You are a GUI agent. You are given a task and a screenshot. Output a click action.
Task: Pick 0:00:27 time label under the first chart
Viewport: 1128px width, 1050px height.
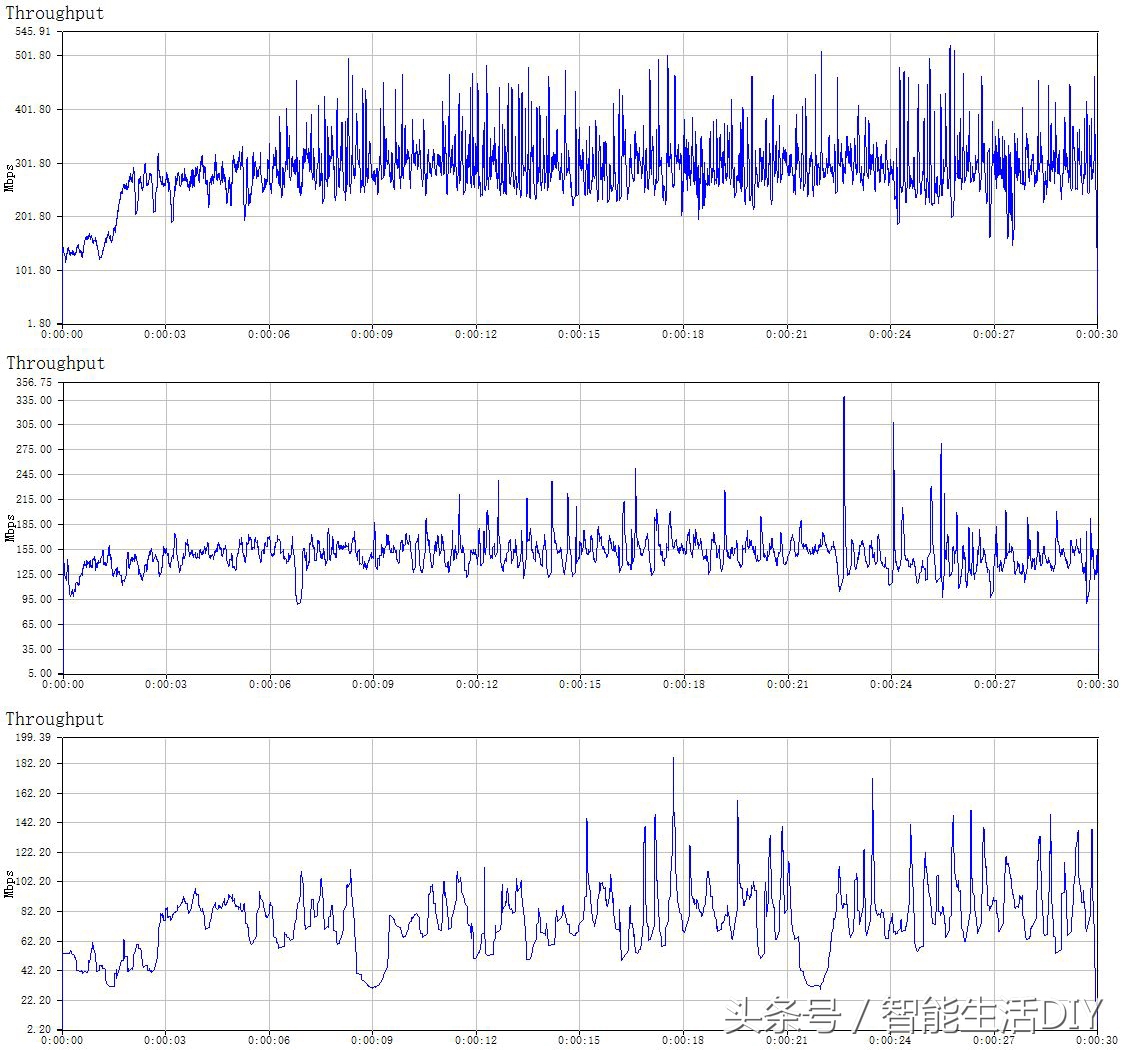pyautogui.click(x=993, y=334)
